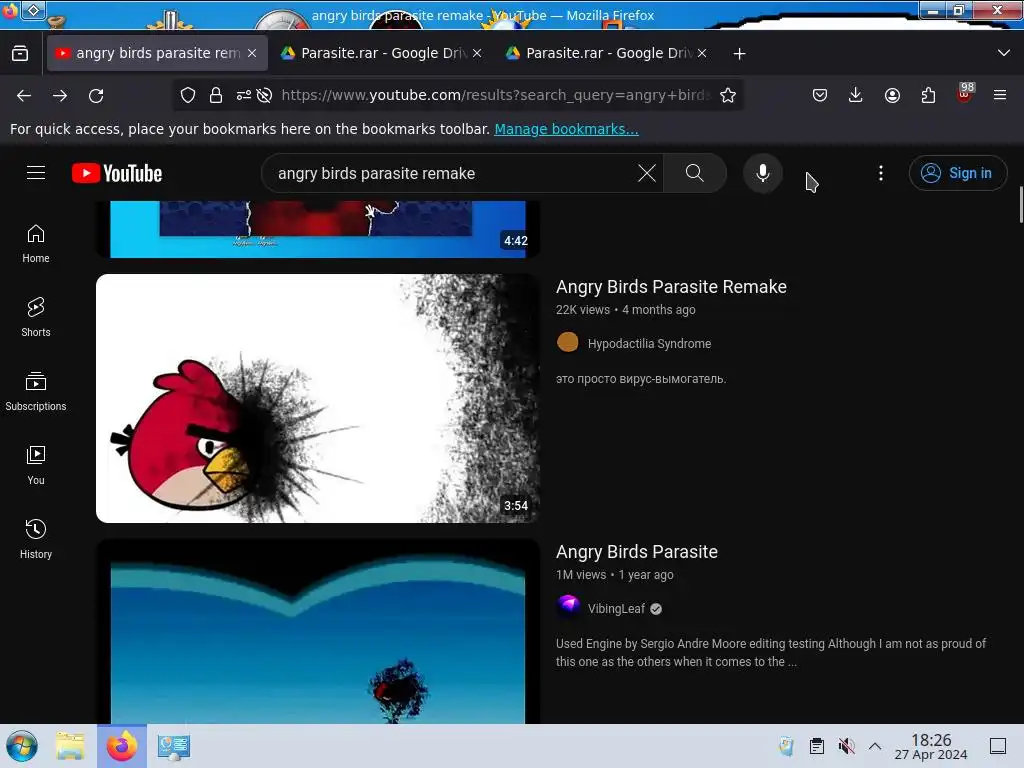Click the red bird video thumbnail 3:54

pos(317,398)
